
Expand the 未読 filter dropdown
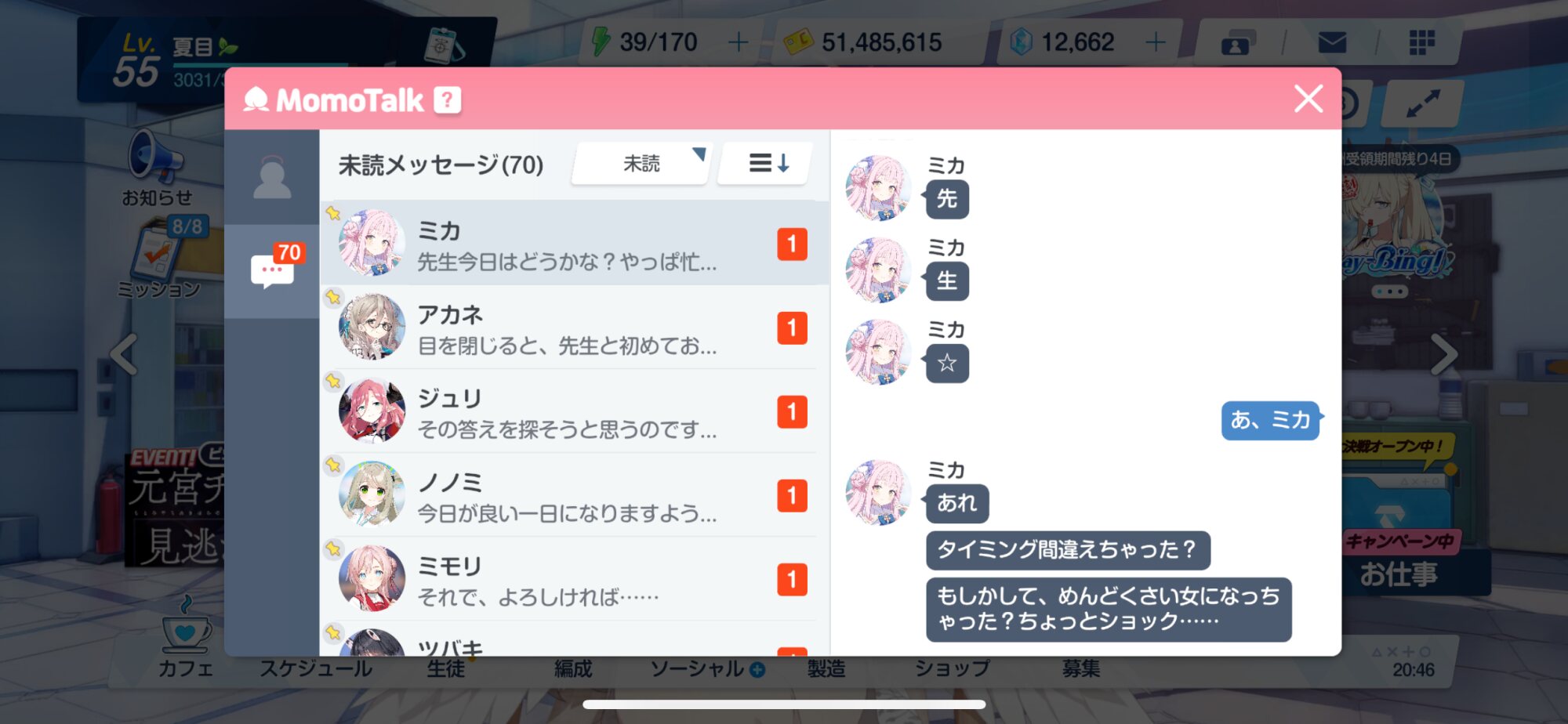[641, 163]
